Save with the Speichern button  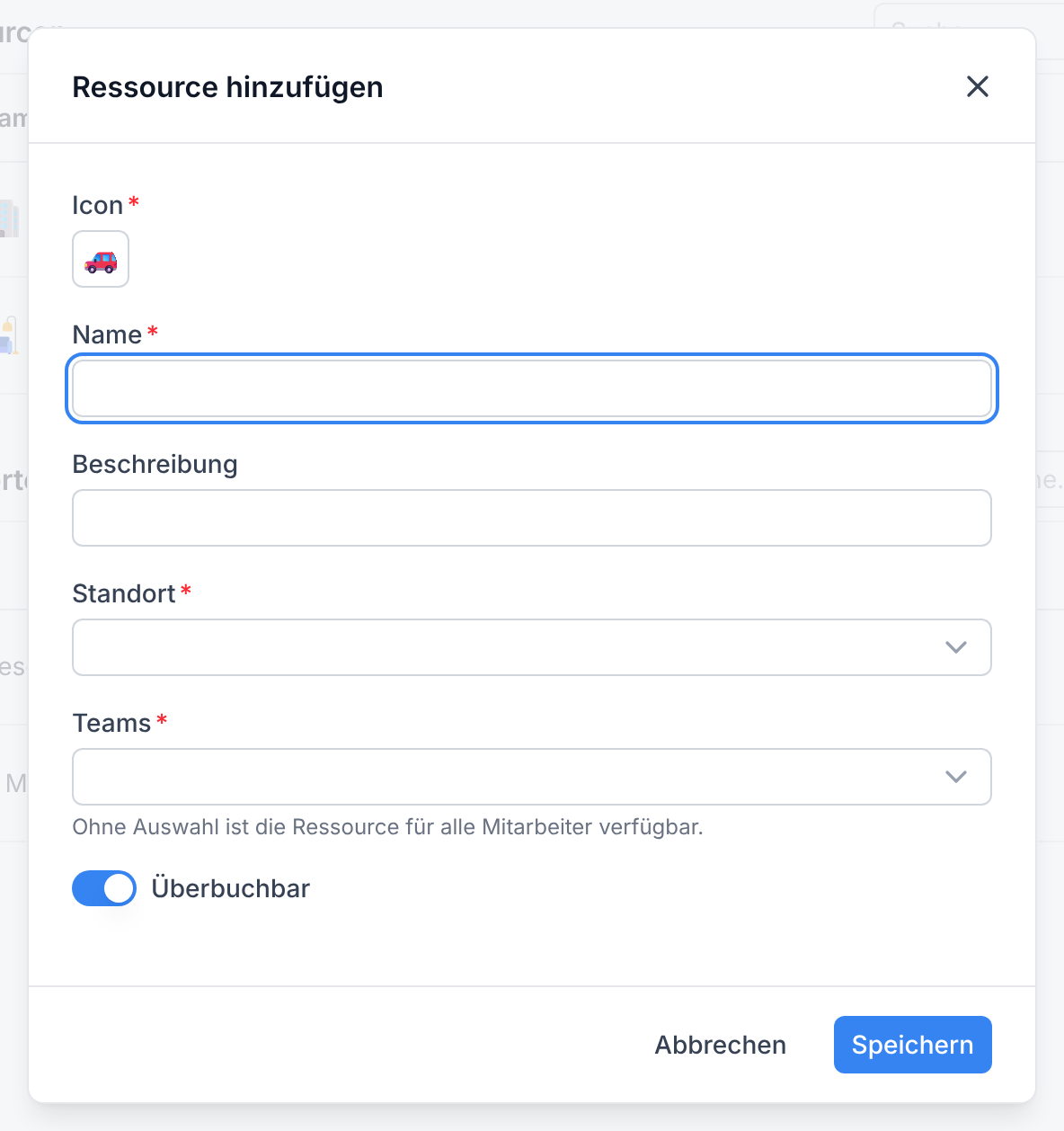click(x=913, y=1045)
